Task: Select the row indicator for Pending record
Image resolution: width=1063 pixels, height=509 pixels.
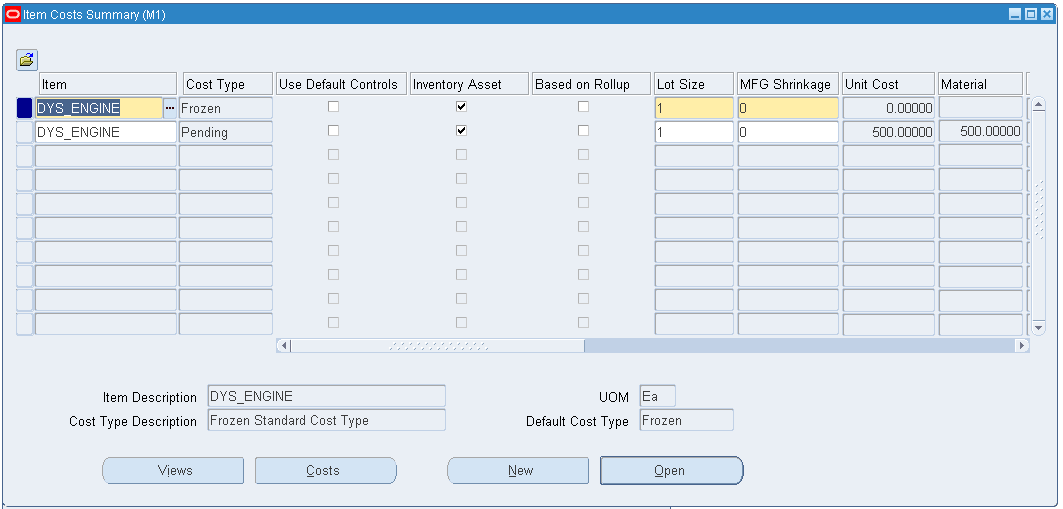Action: (24, 132)
